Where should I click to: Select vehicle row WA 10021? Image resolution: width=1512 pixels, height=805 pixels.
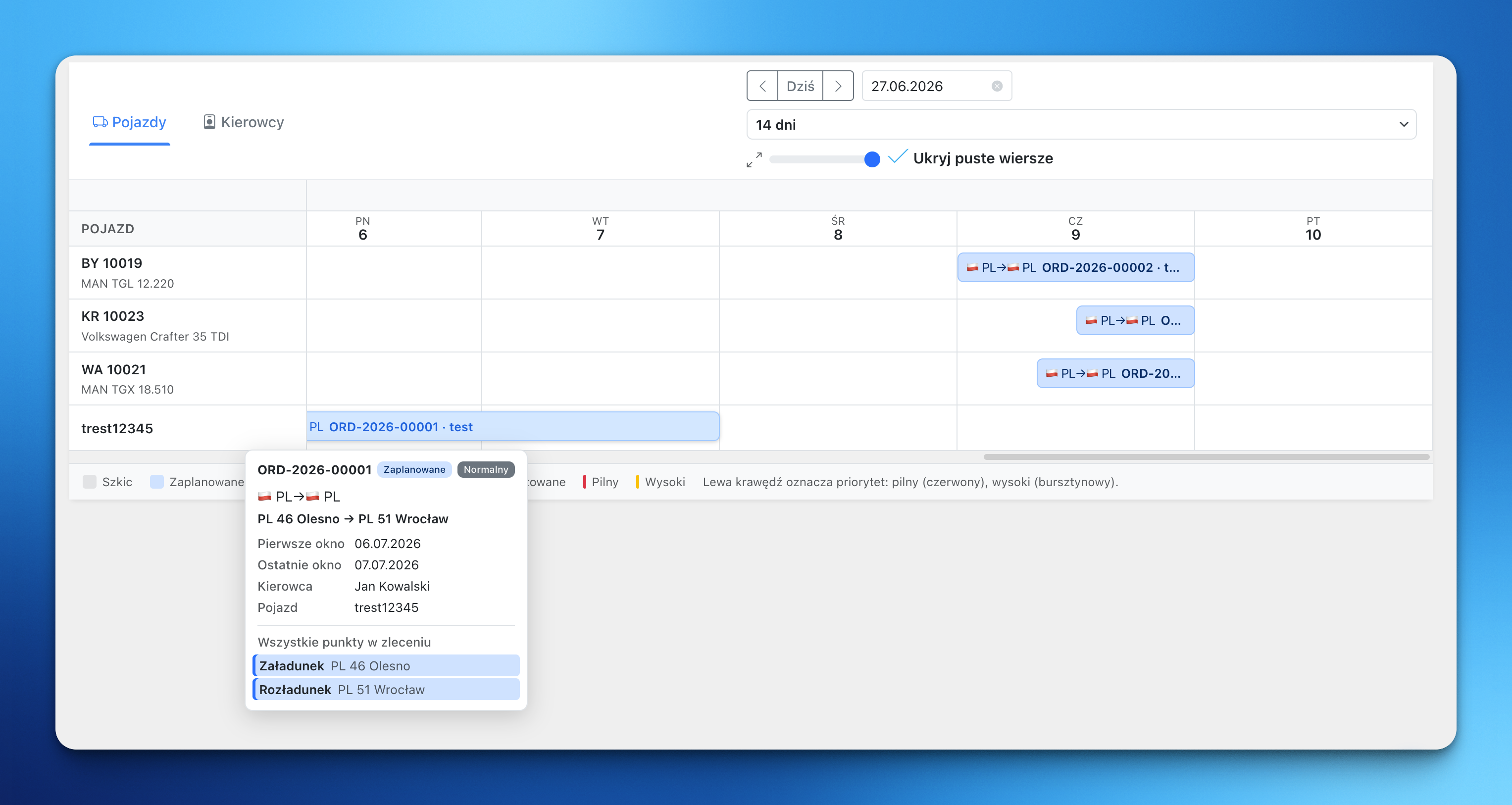click(188, 379)
